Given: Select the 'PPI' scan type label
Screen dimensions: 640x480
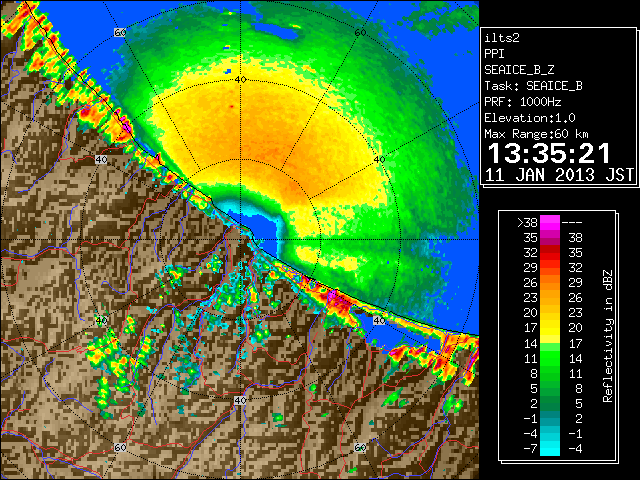Looking at the screenshot, I should pyautogui.click(x=494, y=54).
